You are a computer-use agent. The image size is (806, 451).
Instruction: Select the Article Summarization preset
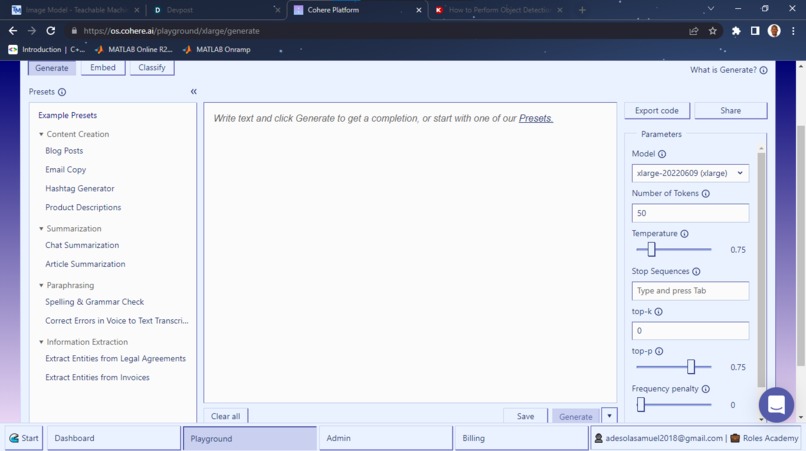(85, 264)
